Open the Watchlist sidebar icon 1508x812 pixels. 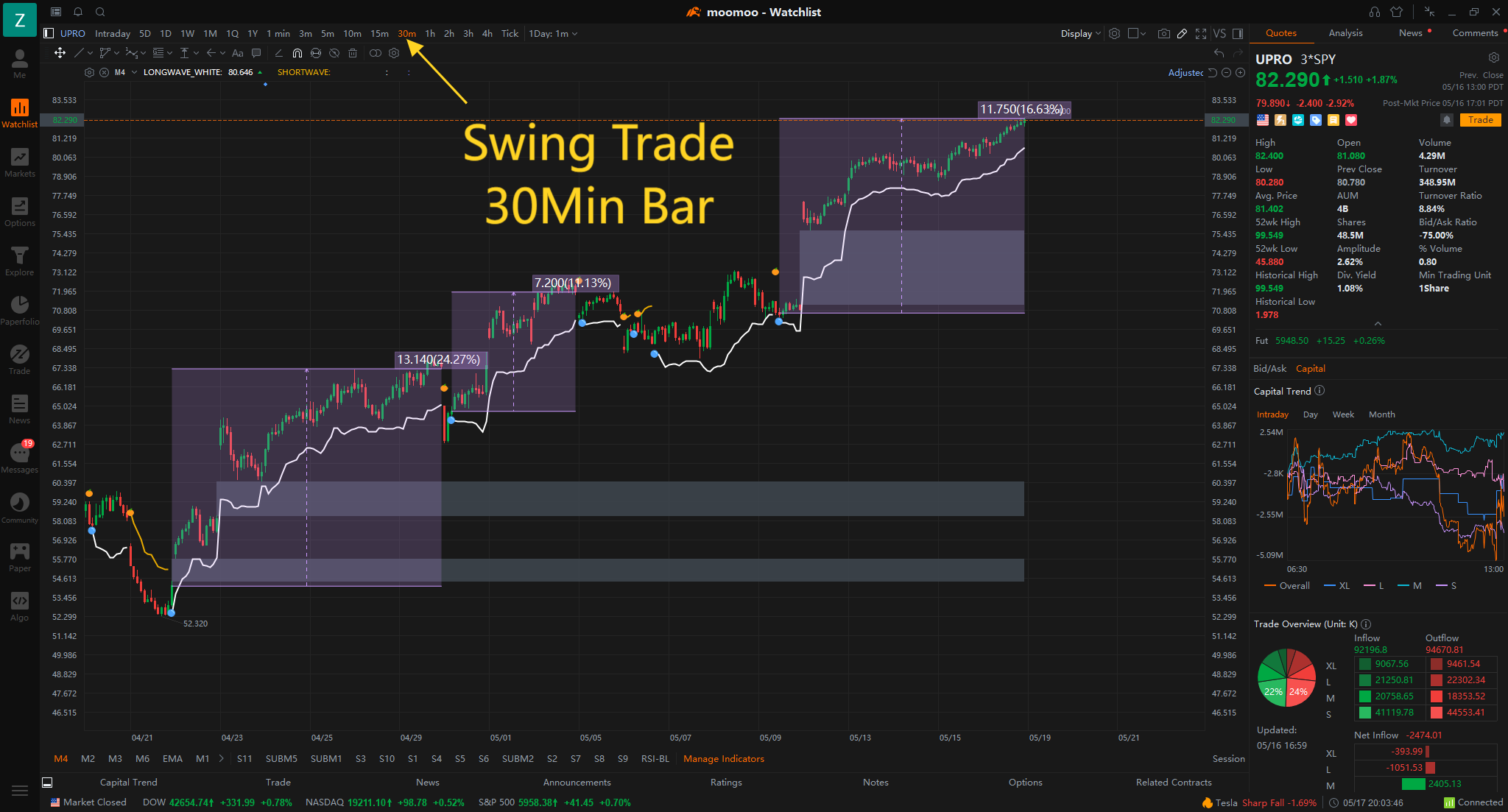pyautogui.click(x=20, y=113)
